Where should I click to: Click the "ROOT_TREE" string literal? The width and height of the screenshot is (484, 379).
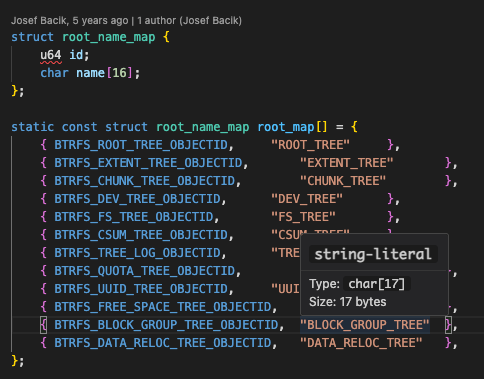pyautogui.click(x=310, y=145)
